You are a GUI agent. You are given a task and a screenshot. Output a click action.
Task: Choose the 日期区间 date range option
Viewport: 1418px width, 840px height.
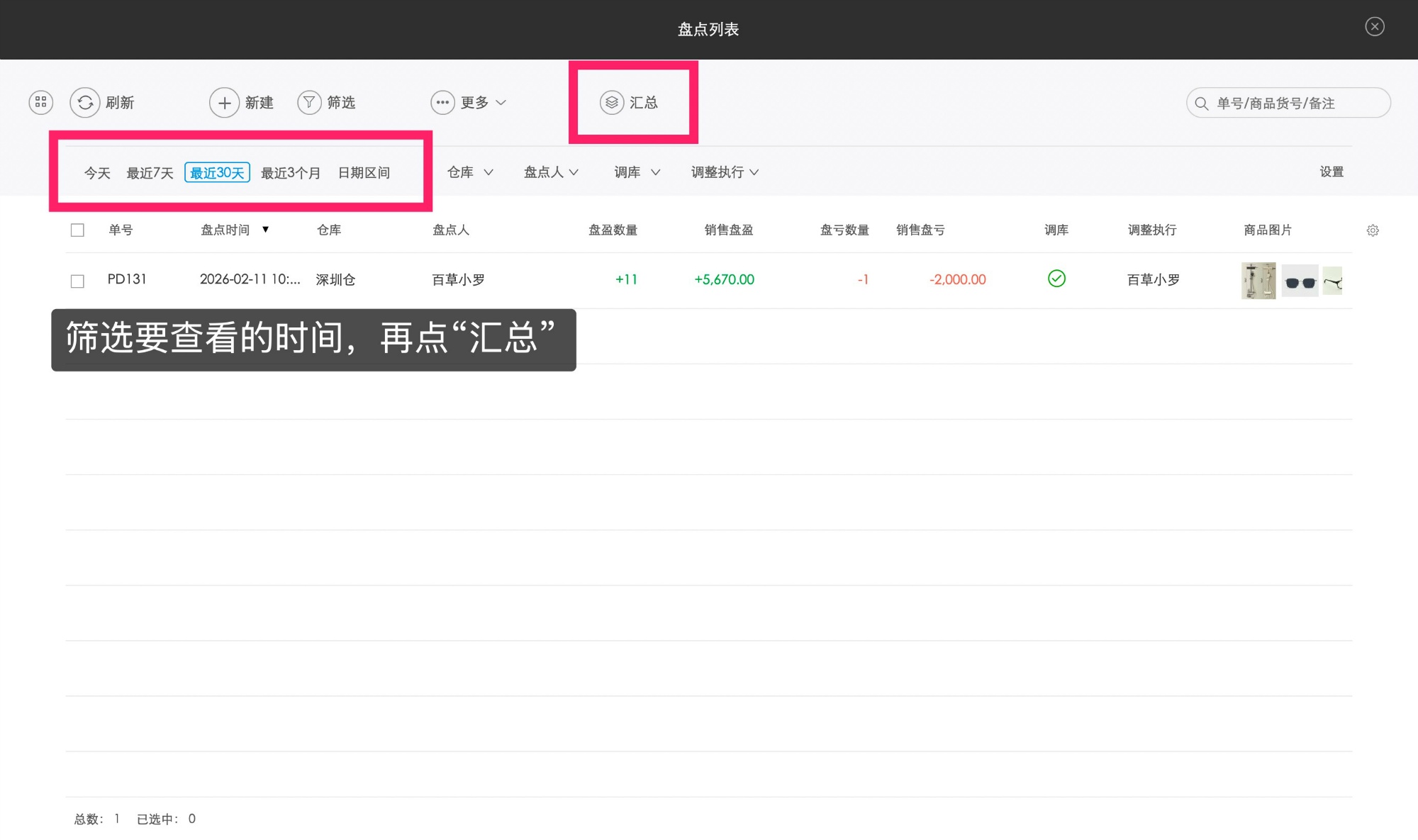[x=364, y=173]
